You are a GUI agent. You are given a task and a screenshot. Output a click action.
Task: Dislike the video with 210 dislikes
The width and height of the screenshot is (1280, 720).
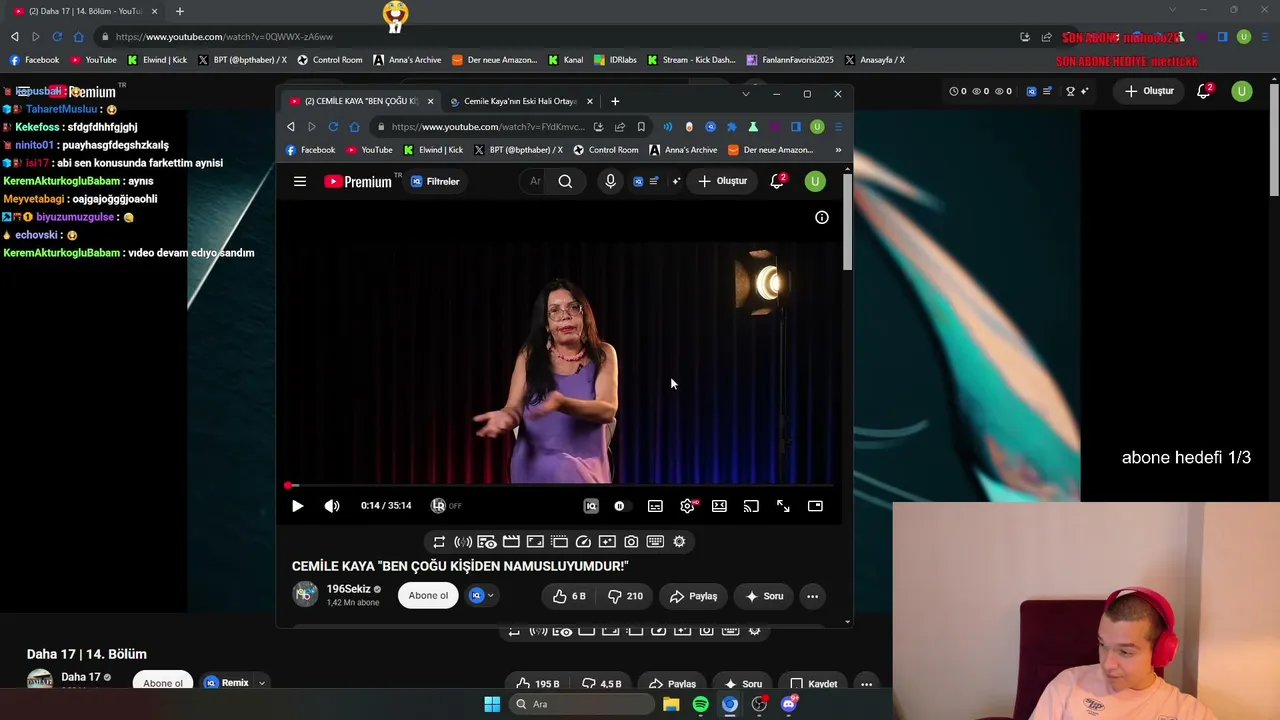[626, 596]
